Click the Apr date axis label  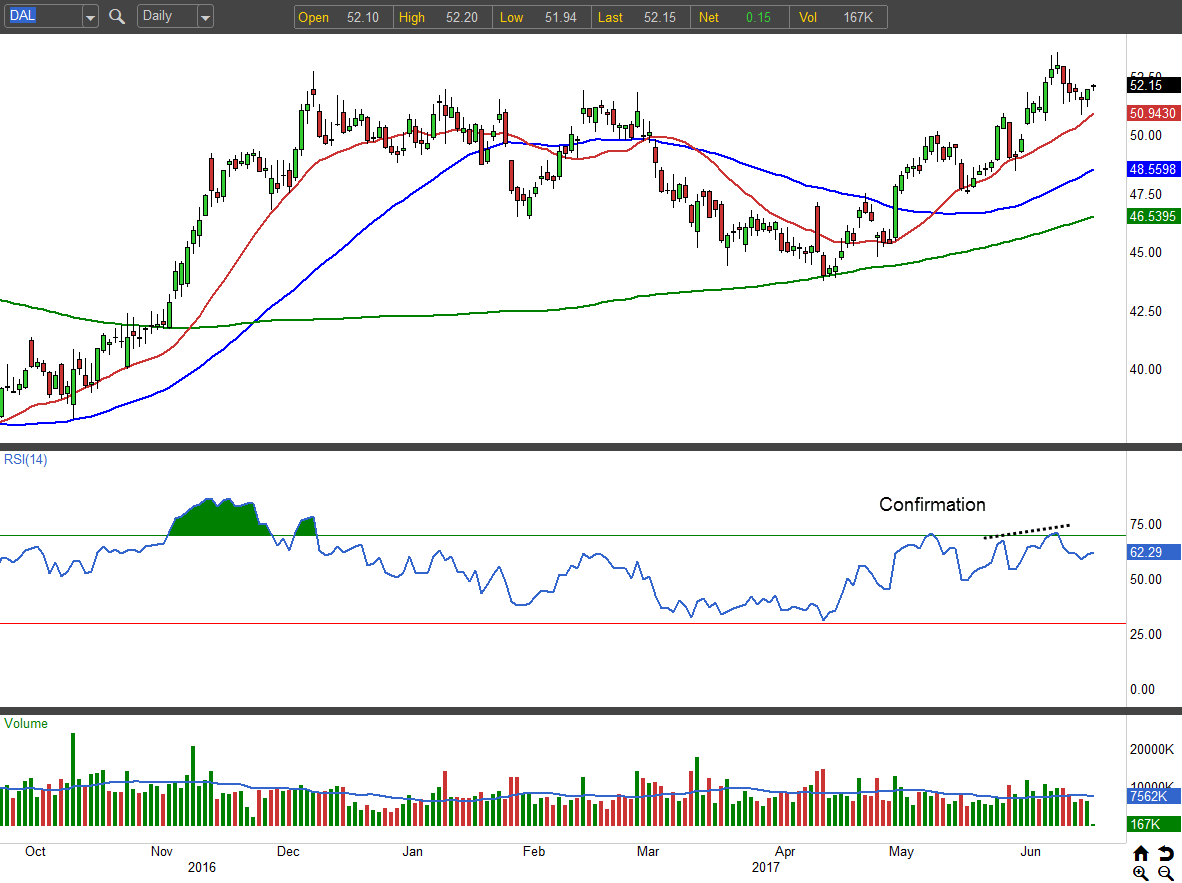point(785,851)
